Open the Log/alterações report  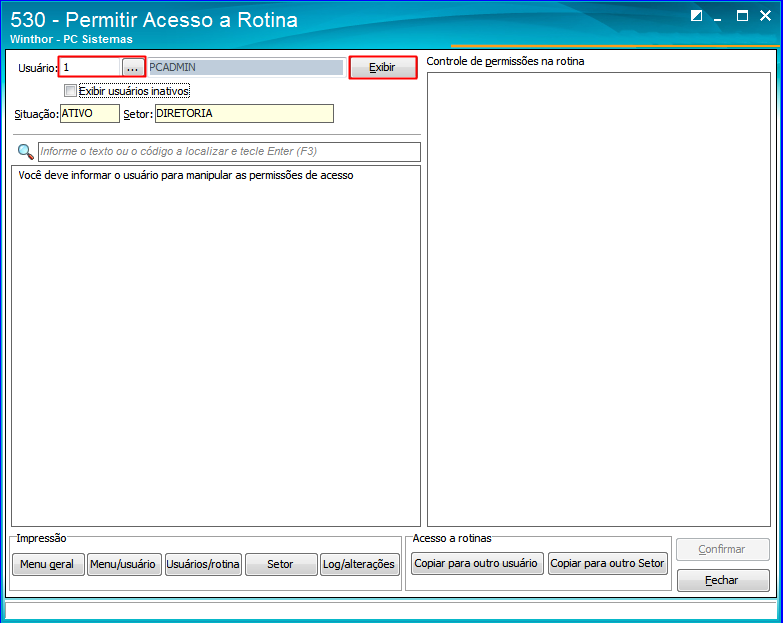[359, 564]
